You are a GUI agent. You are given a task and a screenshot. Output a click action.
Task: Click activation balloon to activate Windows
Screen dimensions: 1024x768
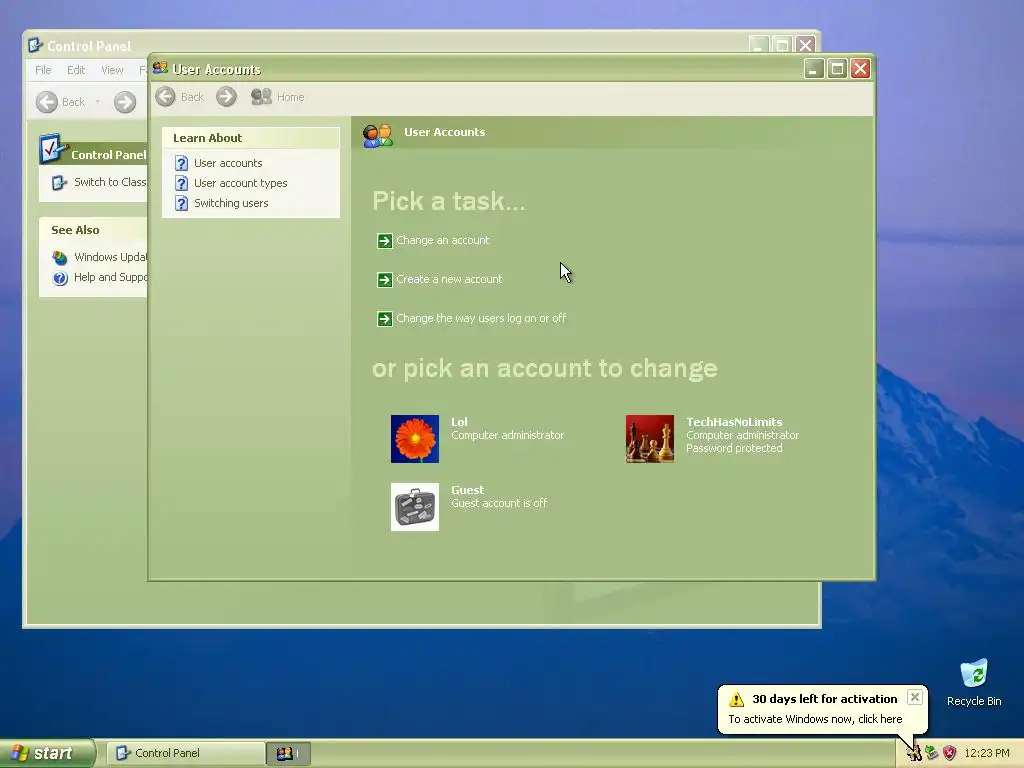(x=815, y=719)
